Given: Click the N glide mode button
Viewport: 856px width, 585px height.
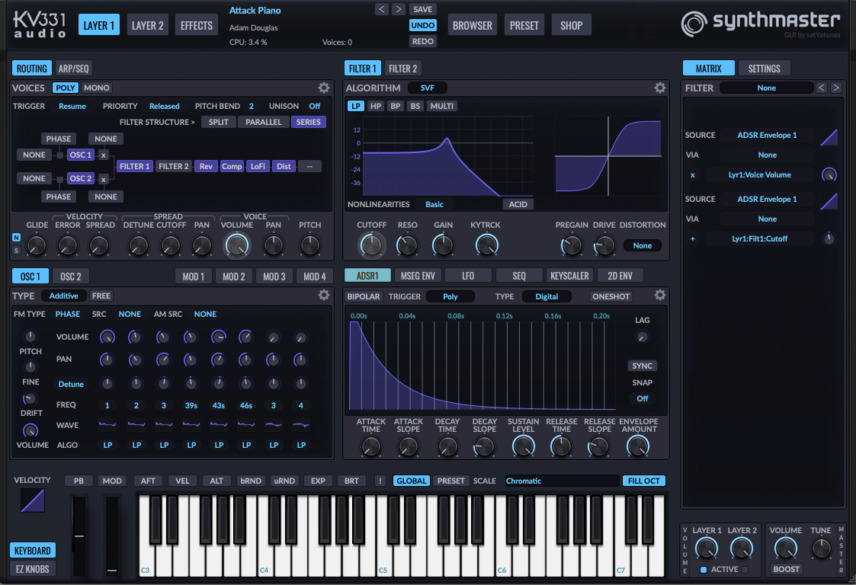Looking at the screenshot, I should 16,237.
